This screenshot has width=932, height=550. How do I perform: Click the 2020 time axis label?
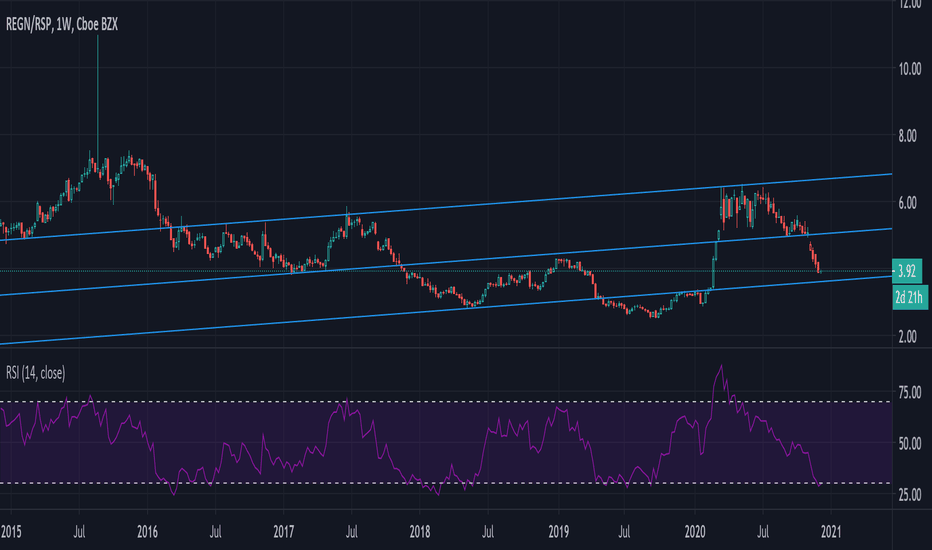(x=695, y=531)
